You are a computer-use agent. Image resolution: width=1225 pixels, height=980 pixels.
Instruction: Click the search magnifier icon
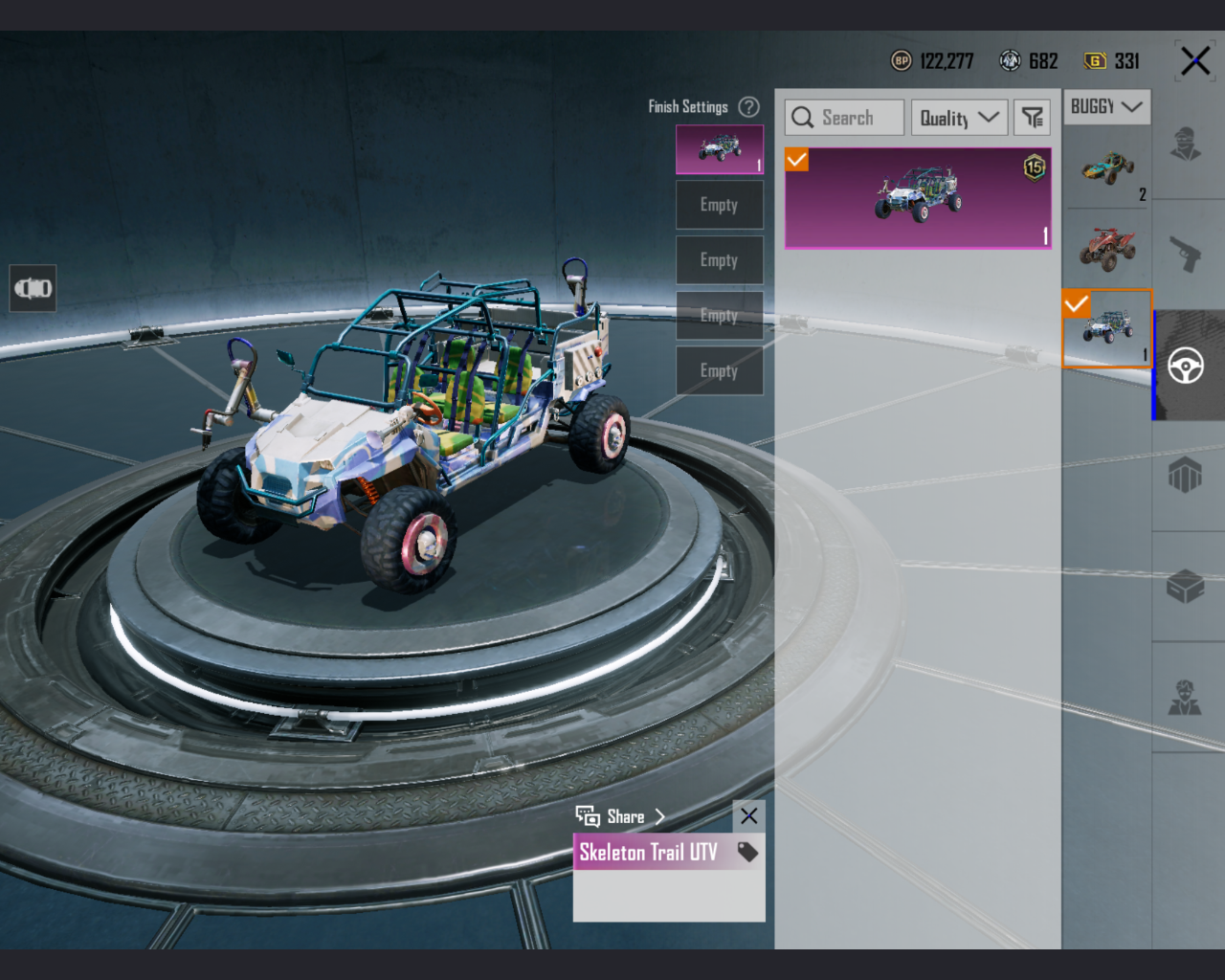coord(803,118)
